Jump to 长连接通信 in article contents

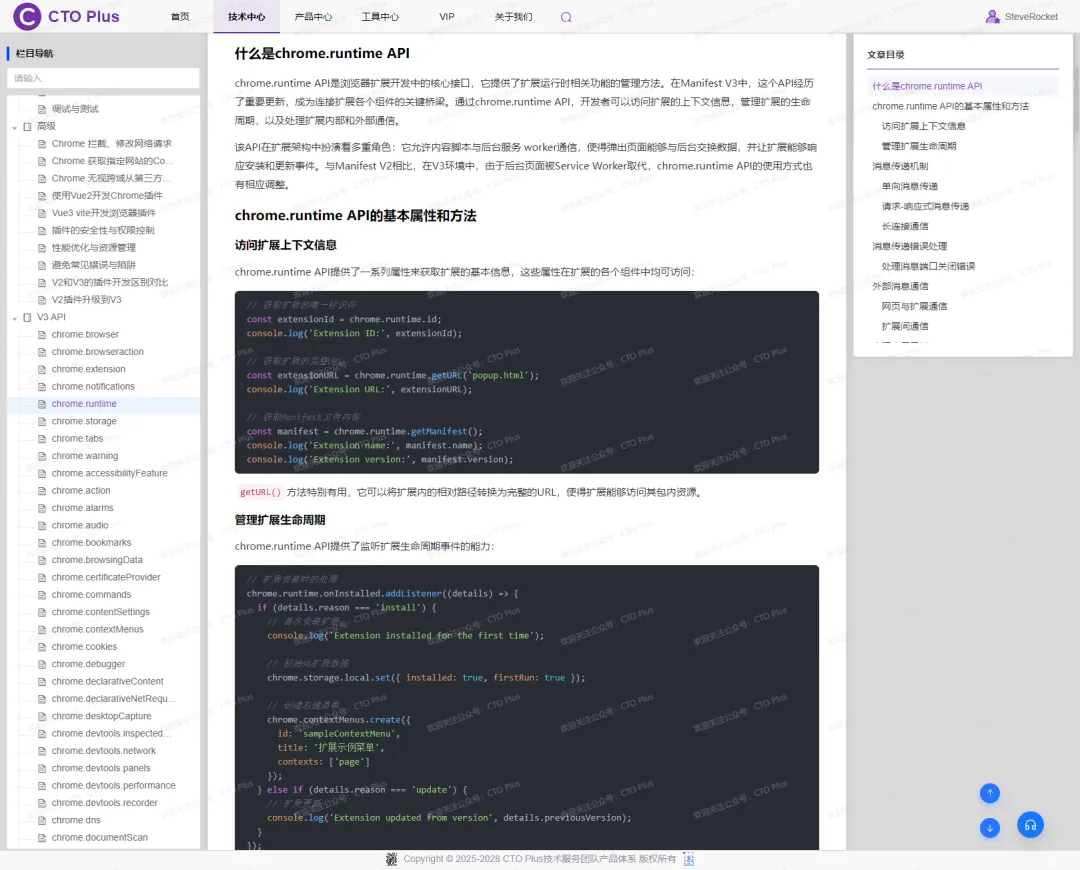(905, 226)
